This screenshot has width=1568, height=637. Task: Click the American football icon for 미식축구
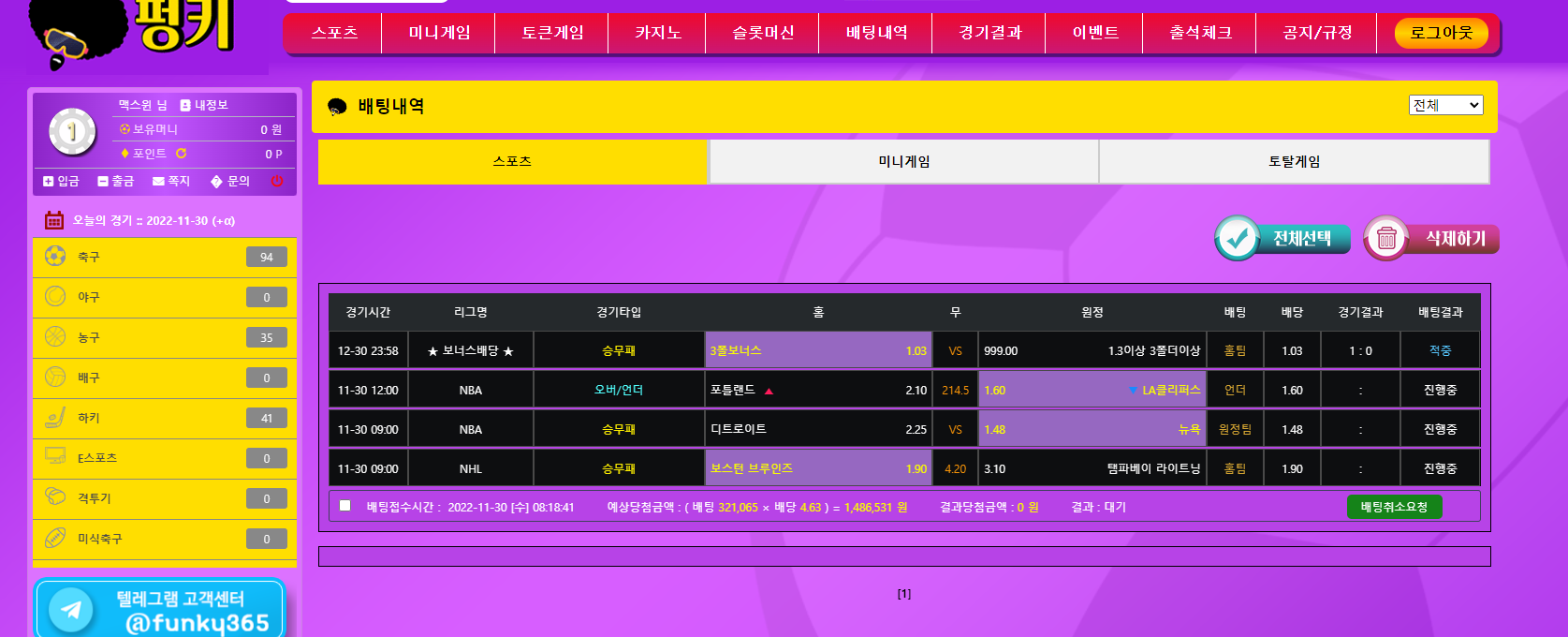[x=55, y=538]
